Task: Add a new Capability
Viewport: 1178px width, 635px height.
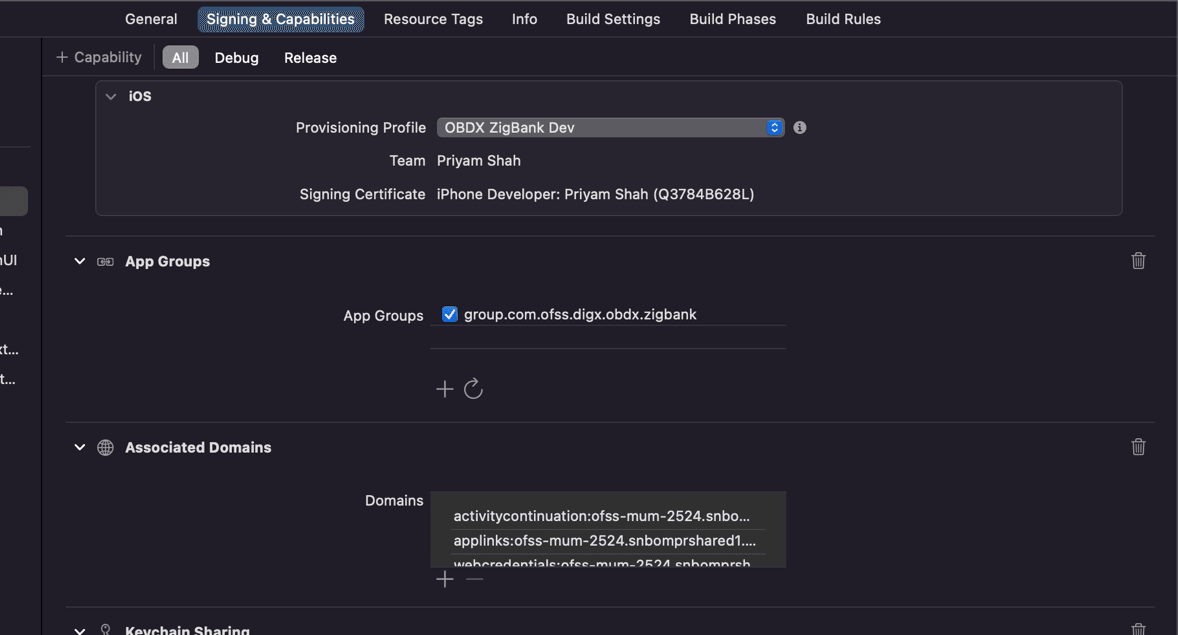Action: [98, 57]
